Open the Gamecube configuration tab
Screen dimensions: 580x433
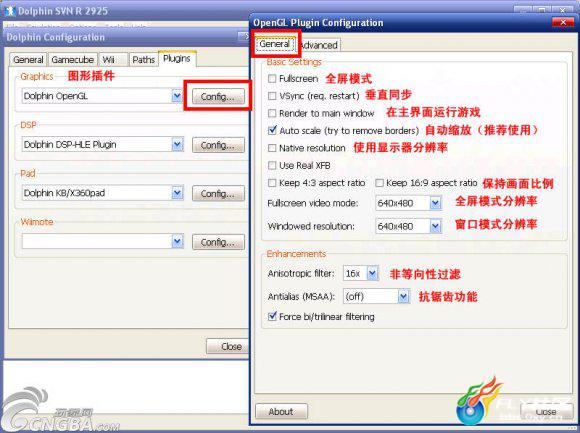click(x=72, y=60)
